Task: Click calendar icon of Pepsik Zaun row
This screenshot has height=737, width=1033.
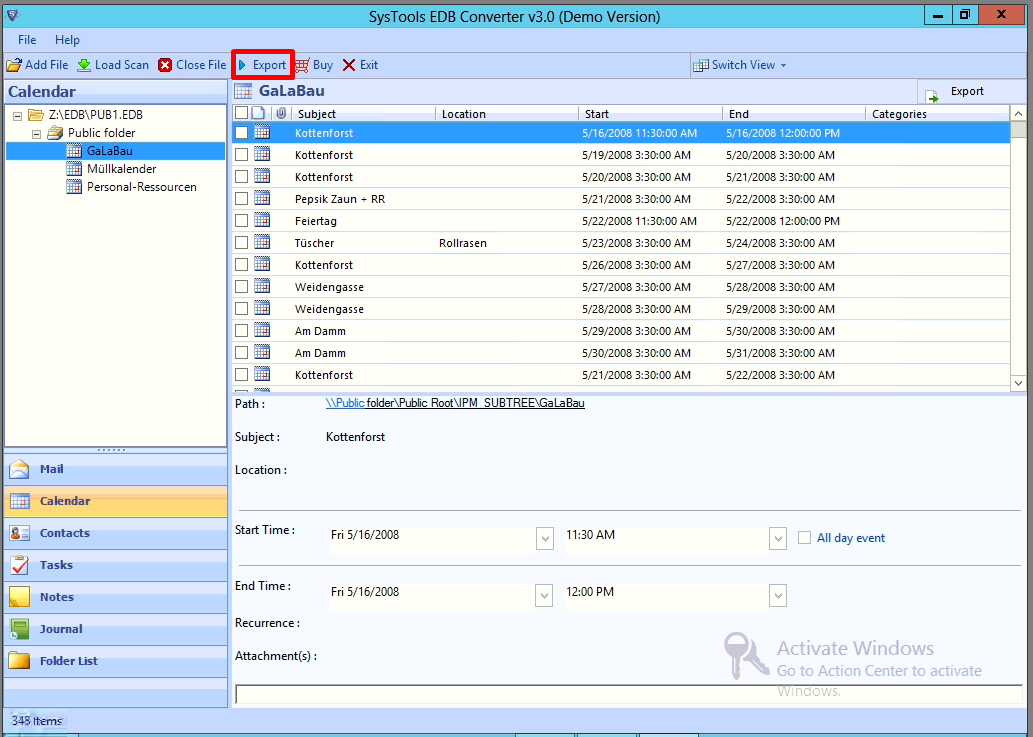Action: [262, 198]
